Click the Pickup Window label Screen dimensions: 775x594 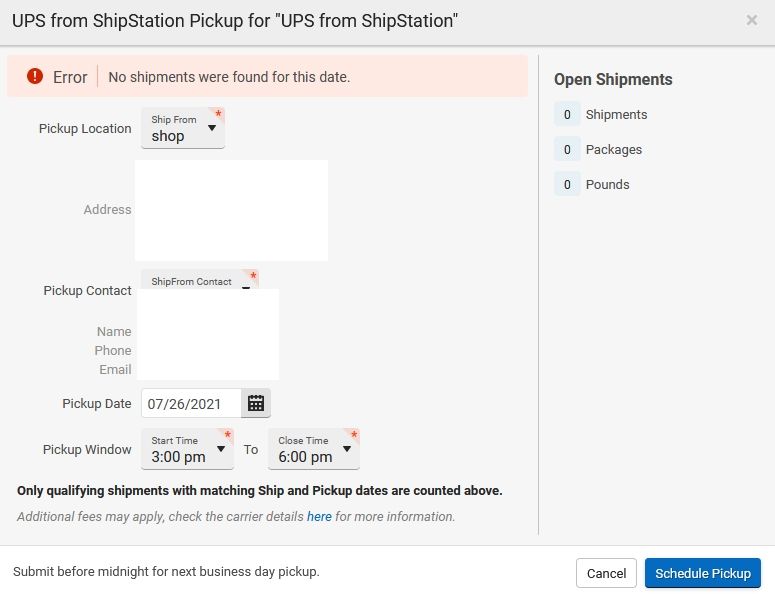coord(87,450)
